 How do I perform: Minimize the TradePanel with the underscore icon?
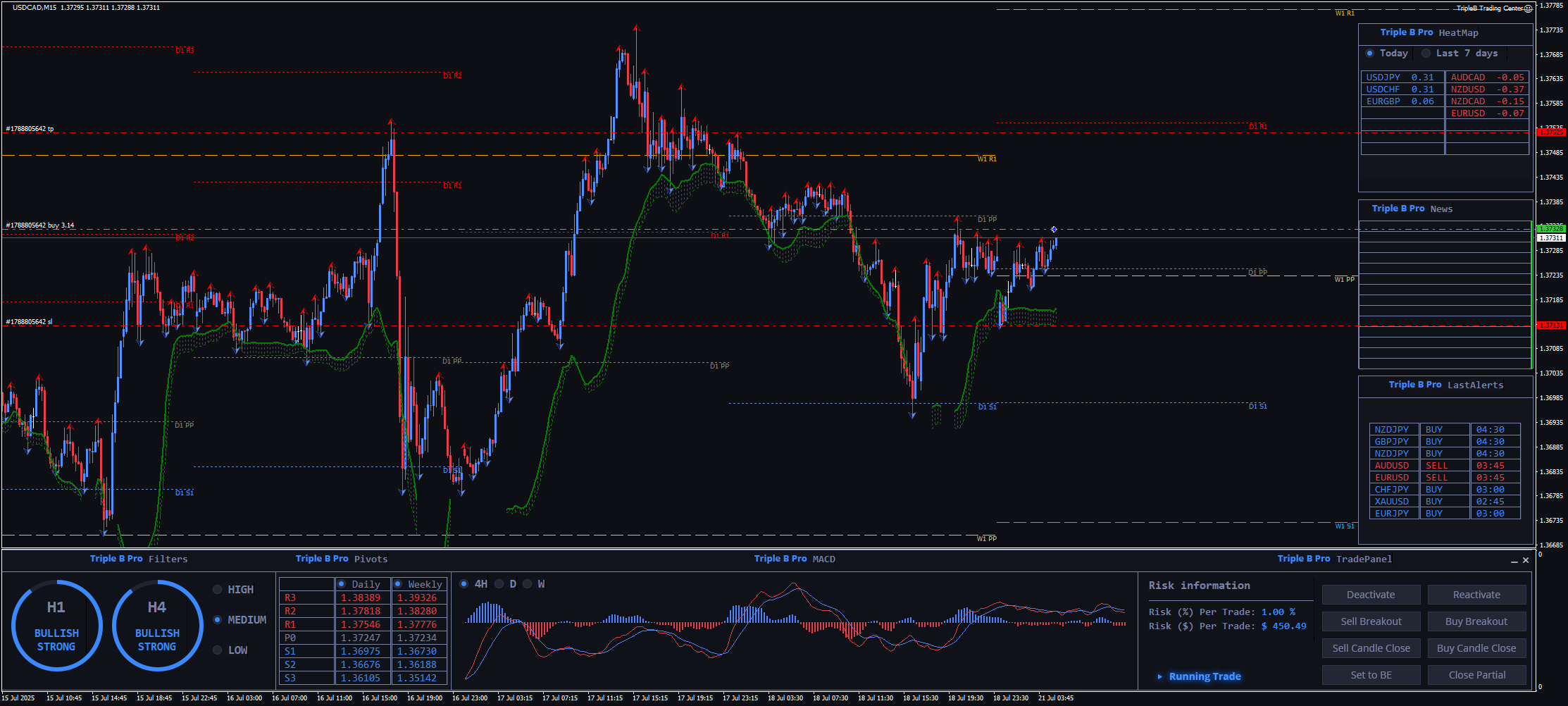1514,561
